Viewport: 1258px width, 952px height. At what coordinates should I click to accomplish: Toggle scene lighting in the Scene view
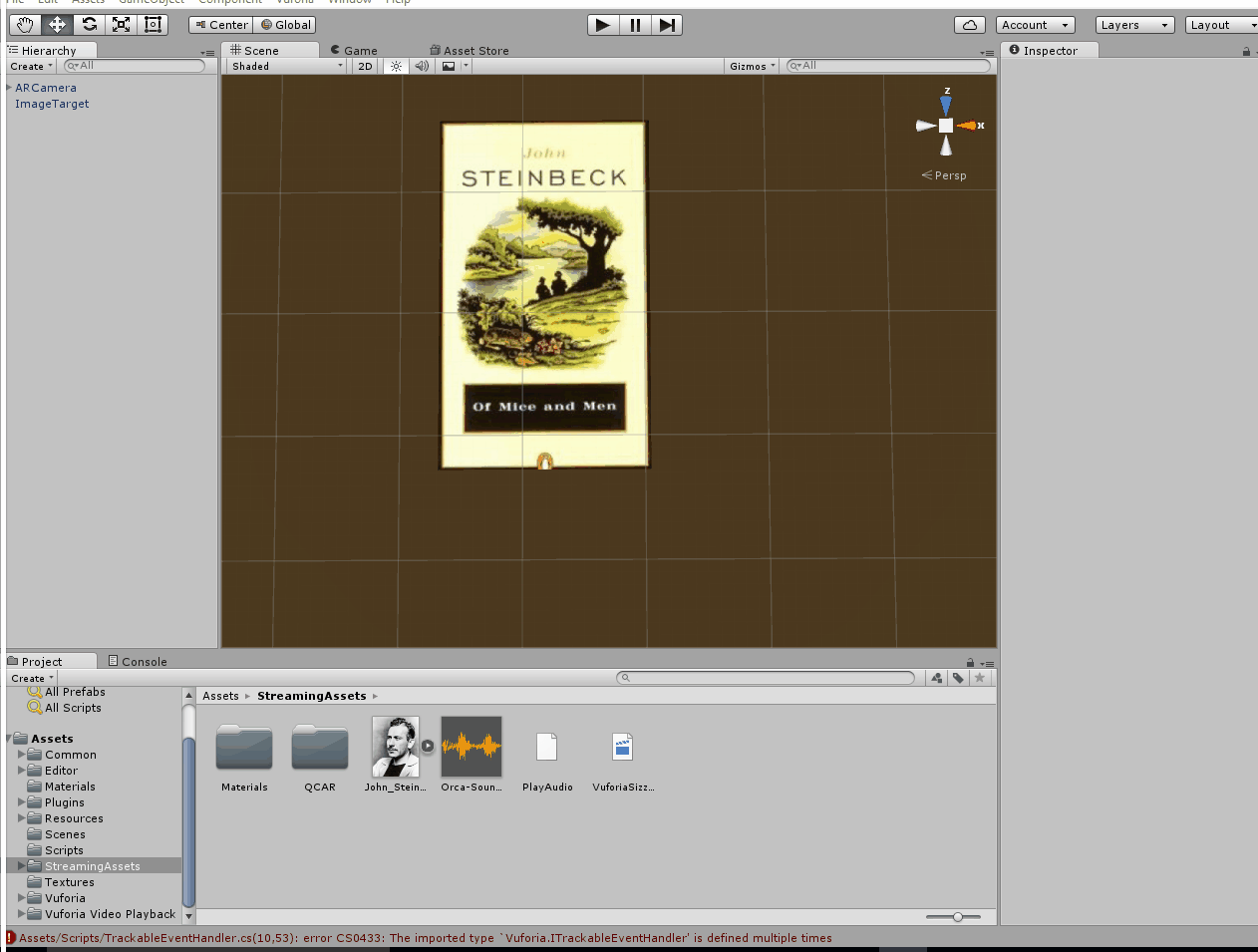[x=395, y=66]
